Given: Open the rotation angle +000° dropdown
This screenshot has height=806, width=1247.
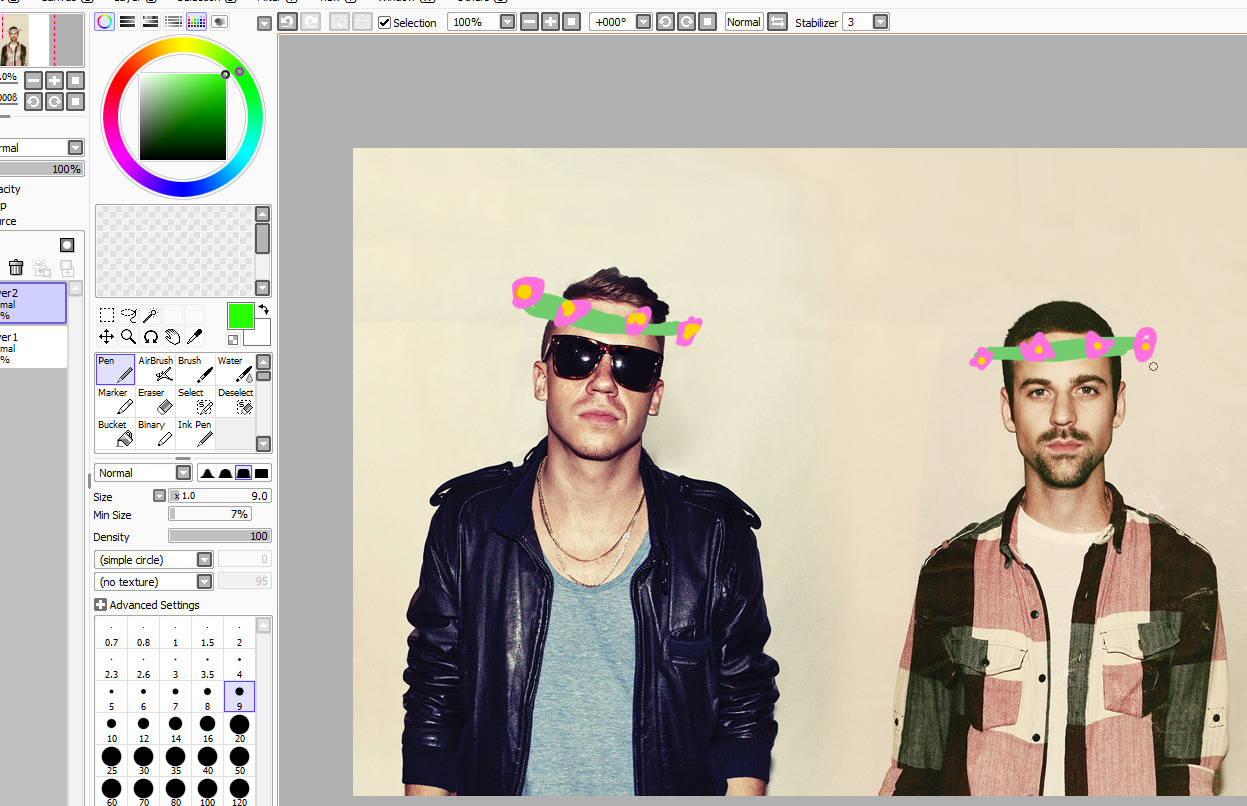Looking at the screenshot, I should point(643,22).
